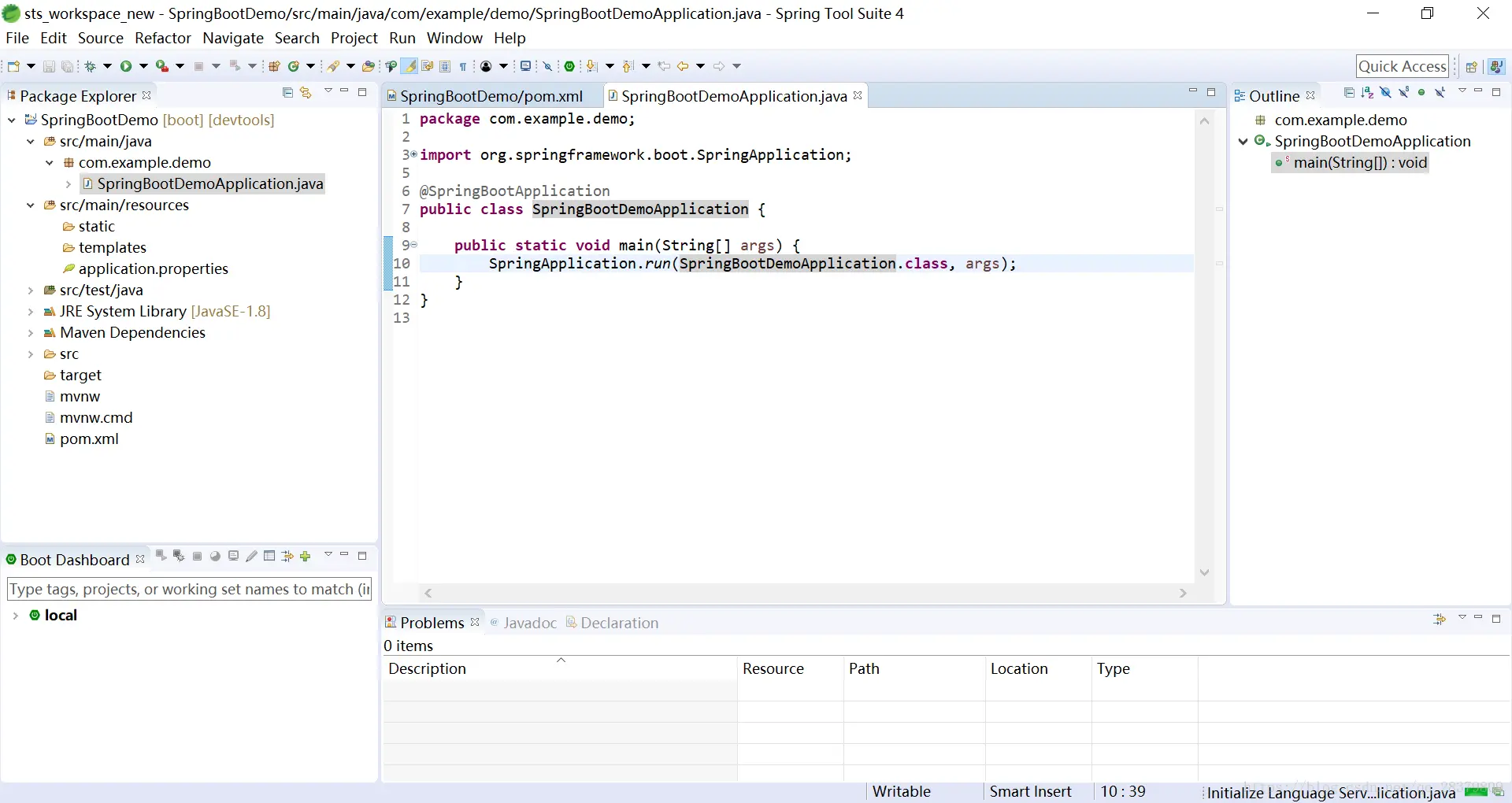
Task: Click the Debug bug icon in toolbar
Action: [x=91, y=66]
